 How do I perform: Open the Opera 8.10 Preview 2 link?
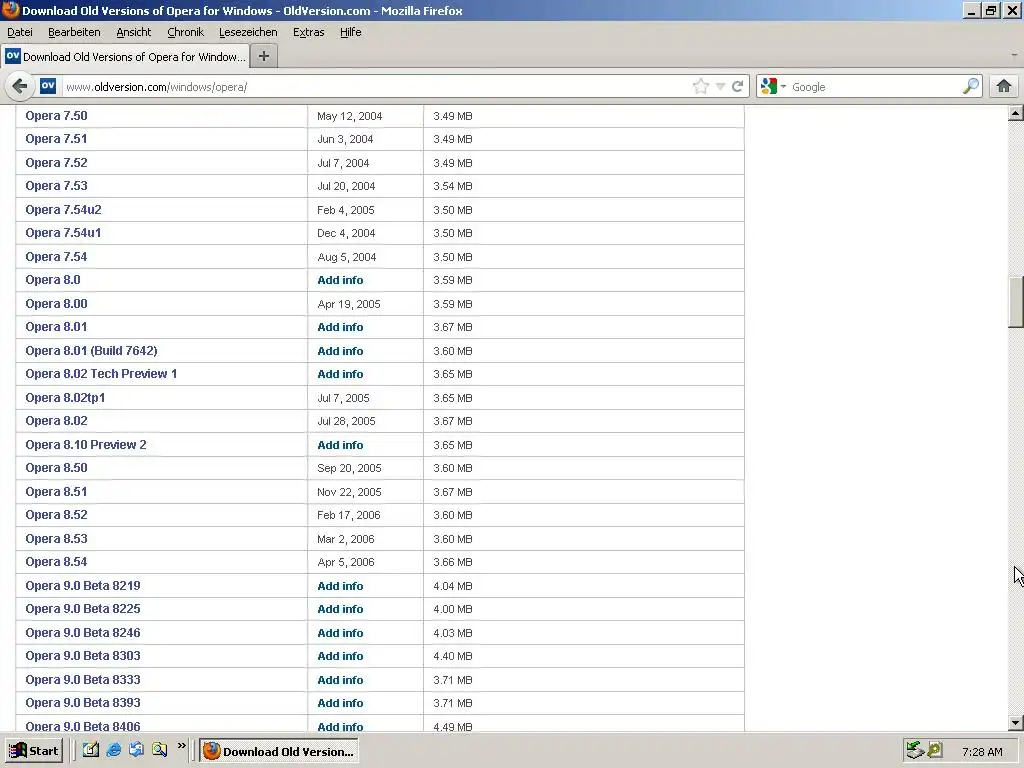[x=86, y=445]
